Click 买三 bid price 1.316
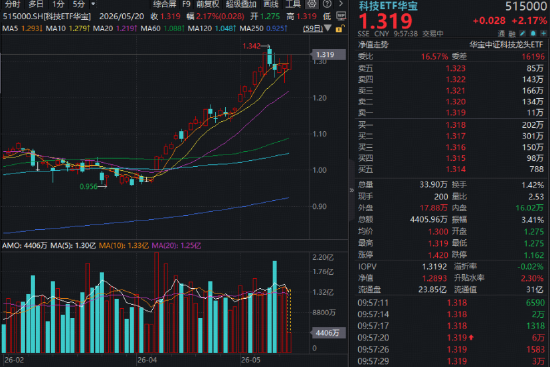 (x=455, y=147)
